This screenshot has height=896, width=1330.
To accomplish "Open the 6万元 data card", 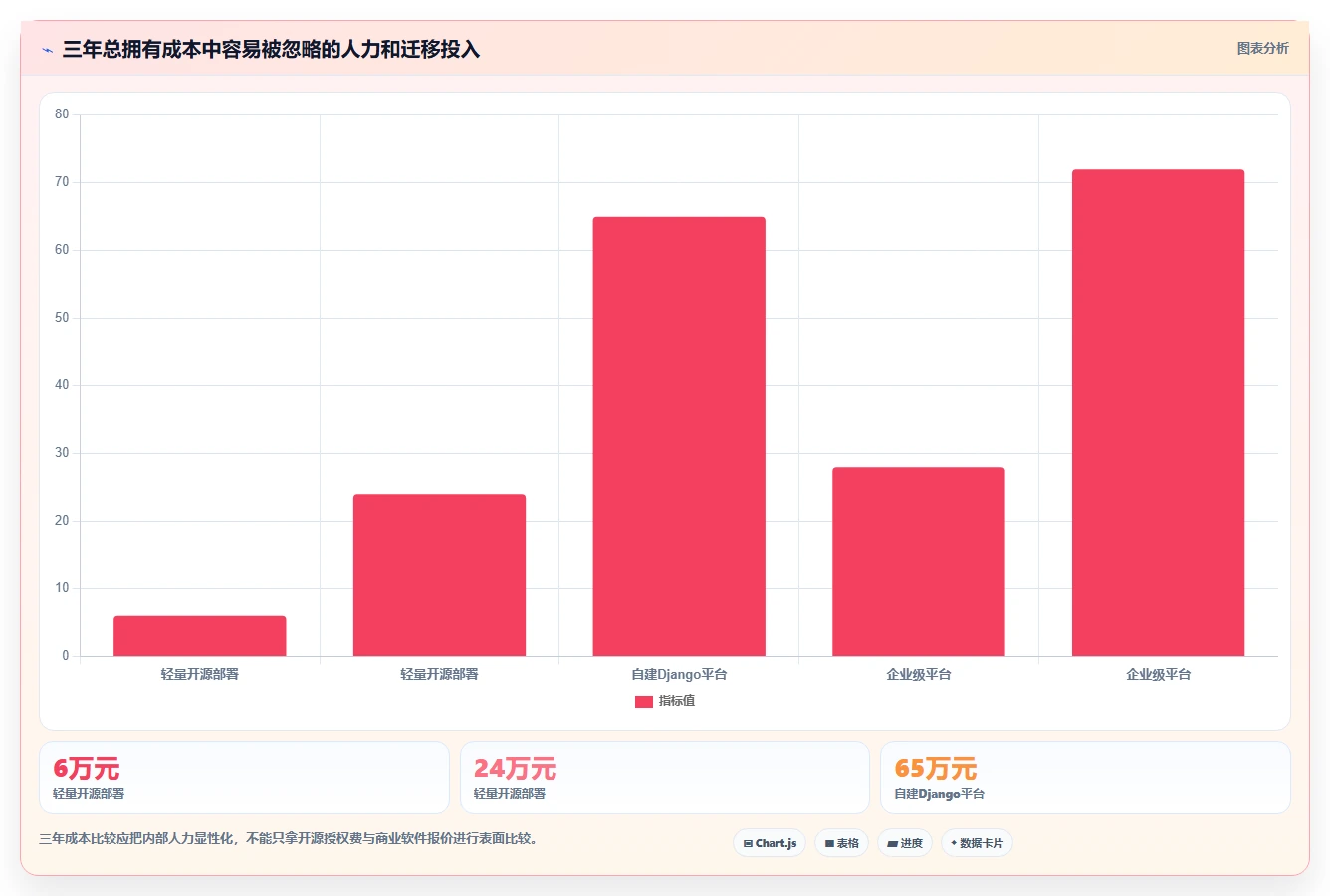I will click(244, 778).
